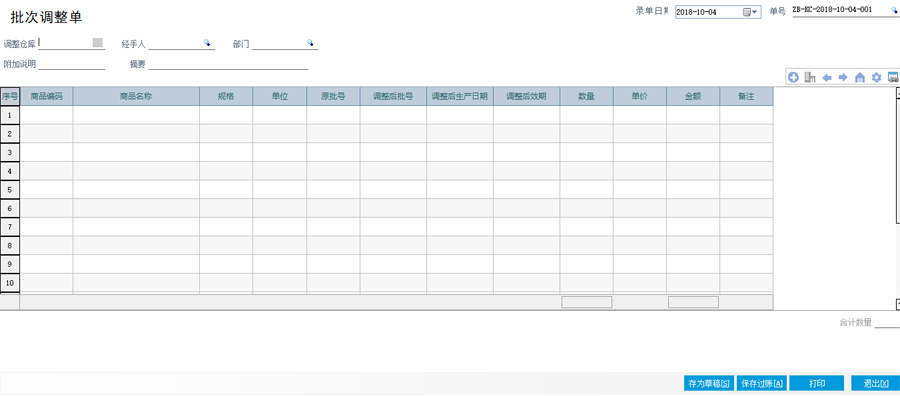Select row number 8 header
The width and height of the screenshot is (900, 396).
[10, 246]
